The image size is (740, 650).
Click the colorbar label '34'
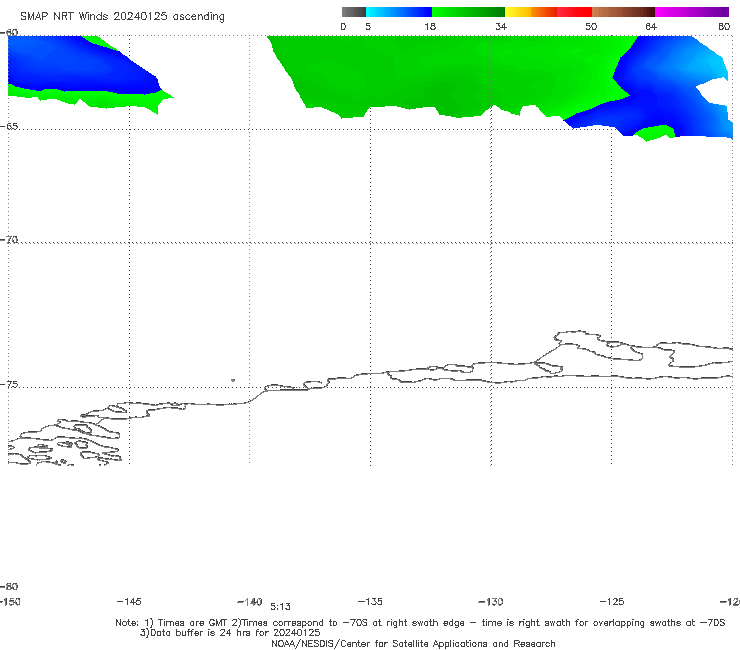(x=501, y=26)
